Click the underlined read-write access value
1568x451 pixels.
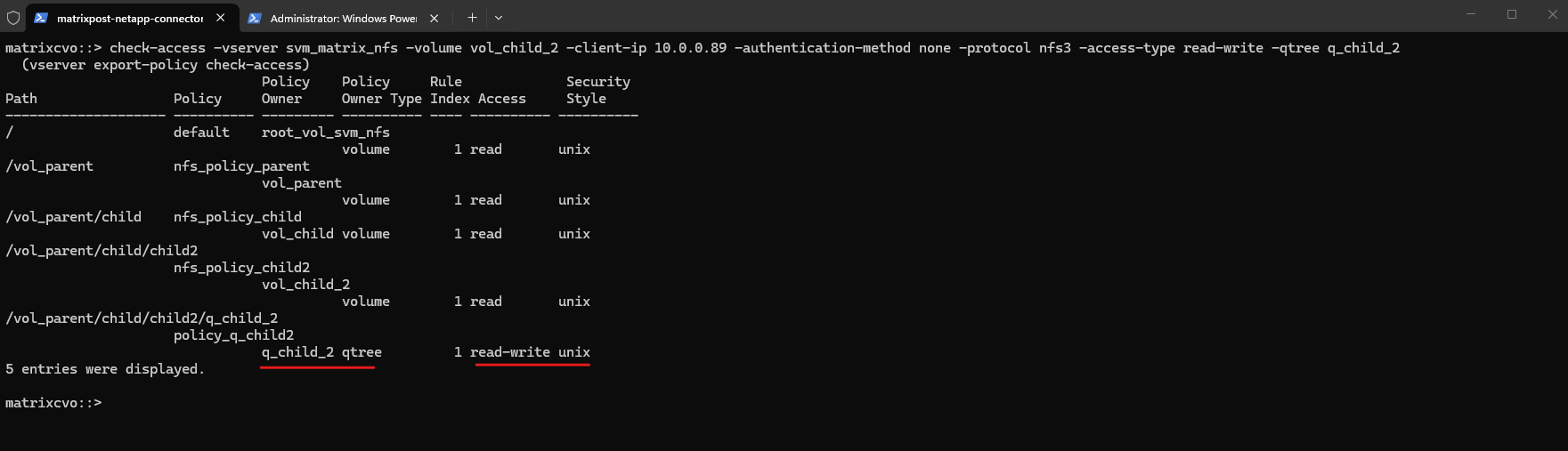509,352
